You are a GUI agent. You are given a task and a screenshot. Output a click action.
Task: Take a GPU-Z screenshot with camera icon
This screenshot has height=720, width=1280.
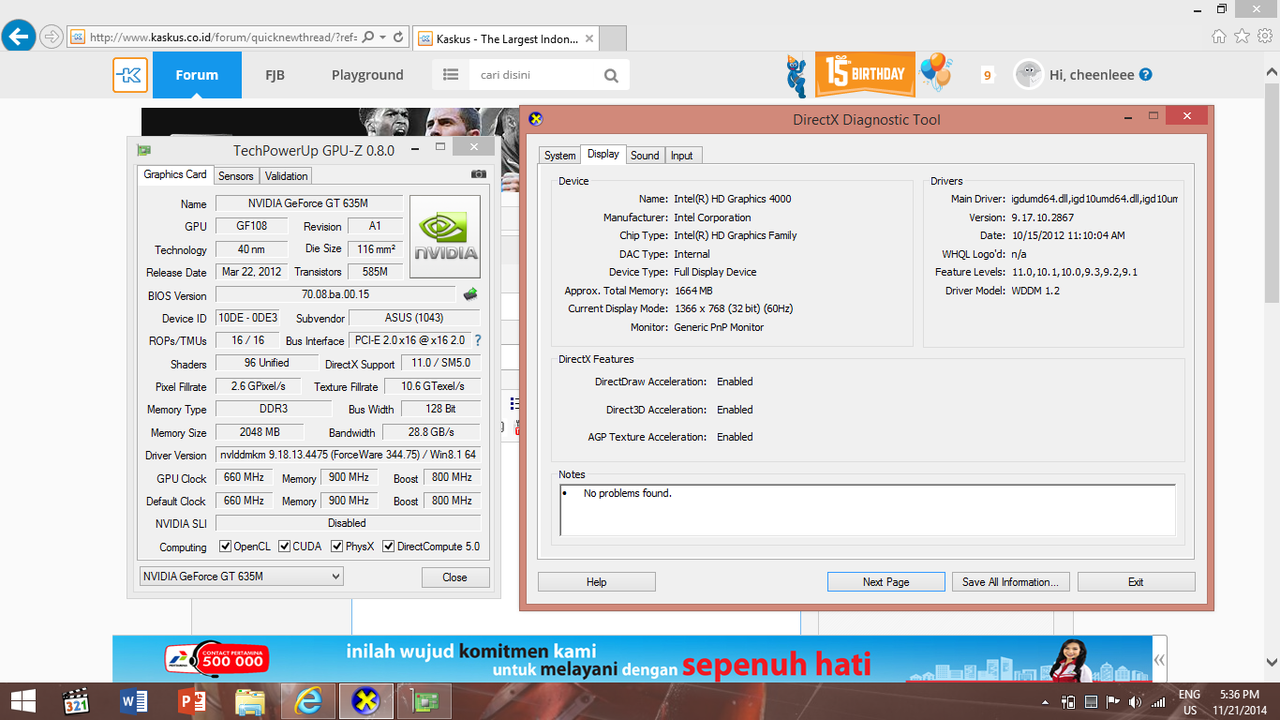[479, 174]
